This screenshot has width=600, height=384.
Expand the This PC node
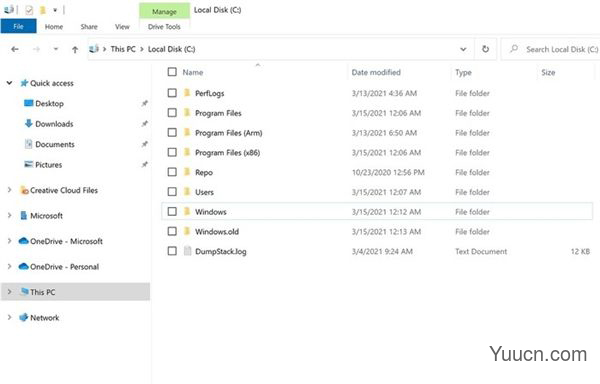tap(9, 292)
